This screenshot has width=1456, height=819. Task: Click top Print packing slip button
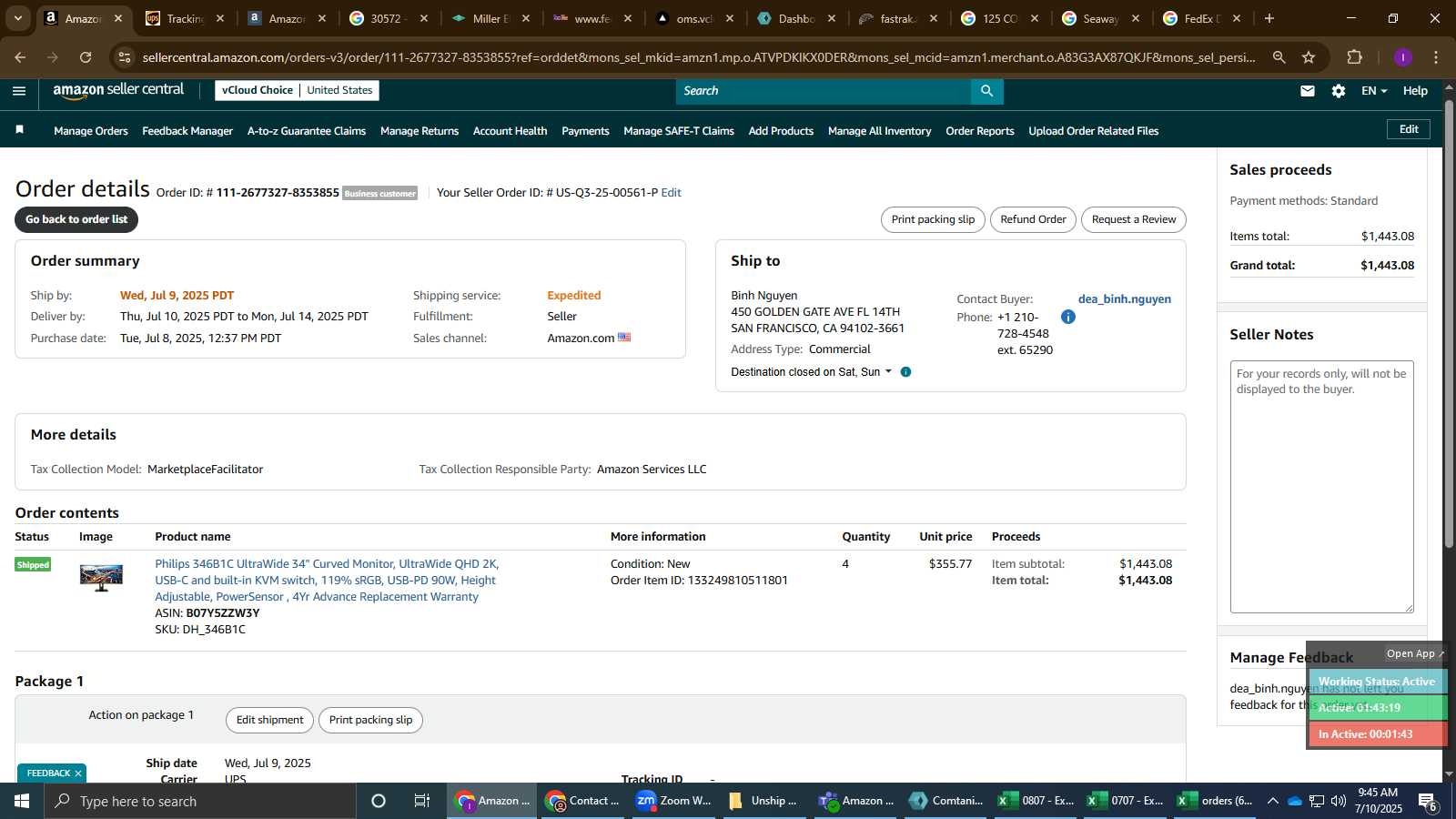tap(933, 219)
